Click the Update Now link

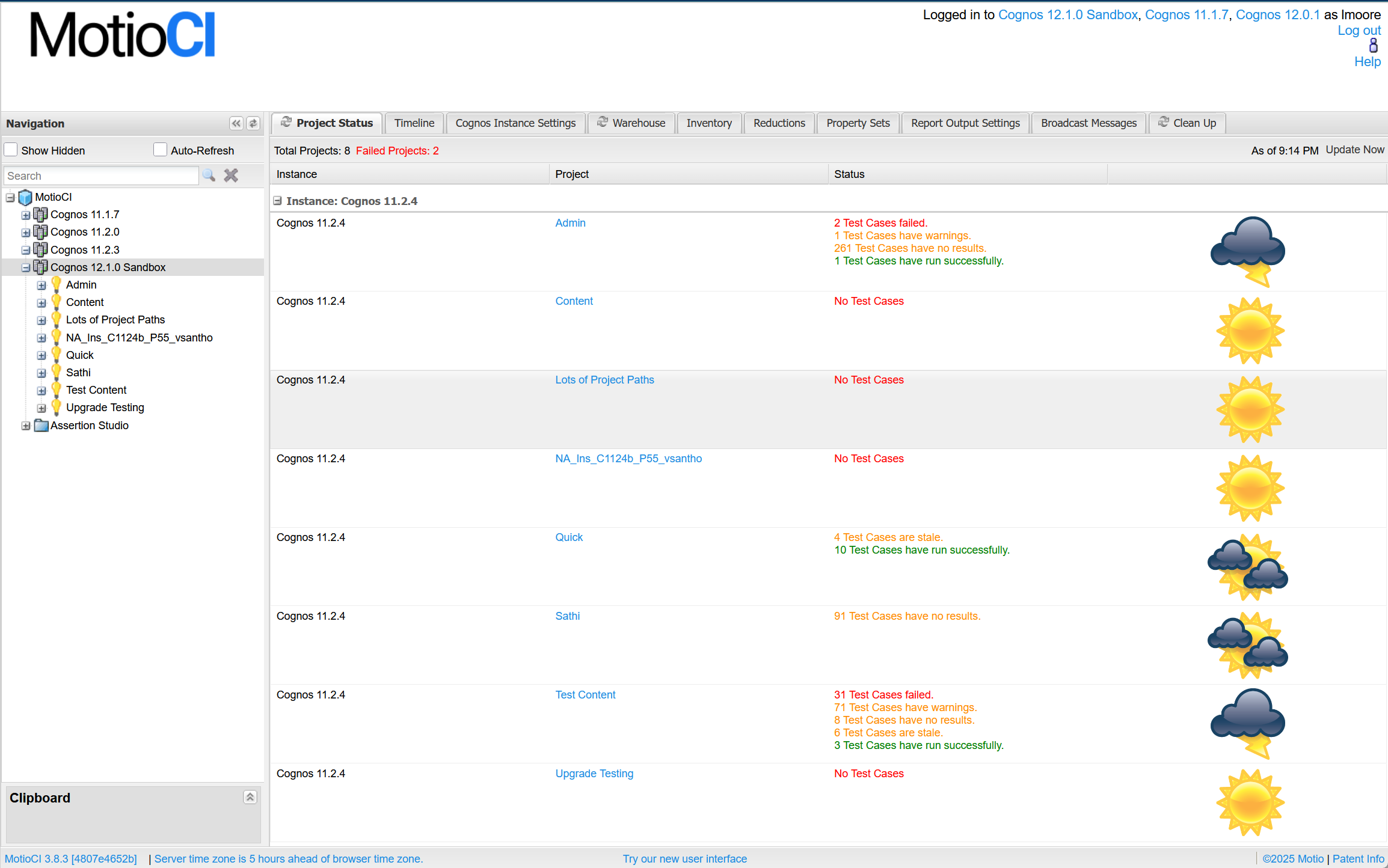(x=1354, y=150)
